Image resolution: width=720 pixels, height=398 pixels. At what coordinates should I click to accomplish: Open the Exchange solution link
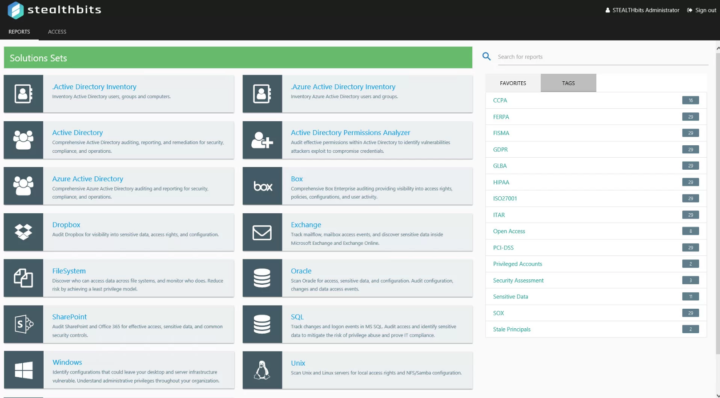tap(306, 224)
